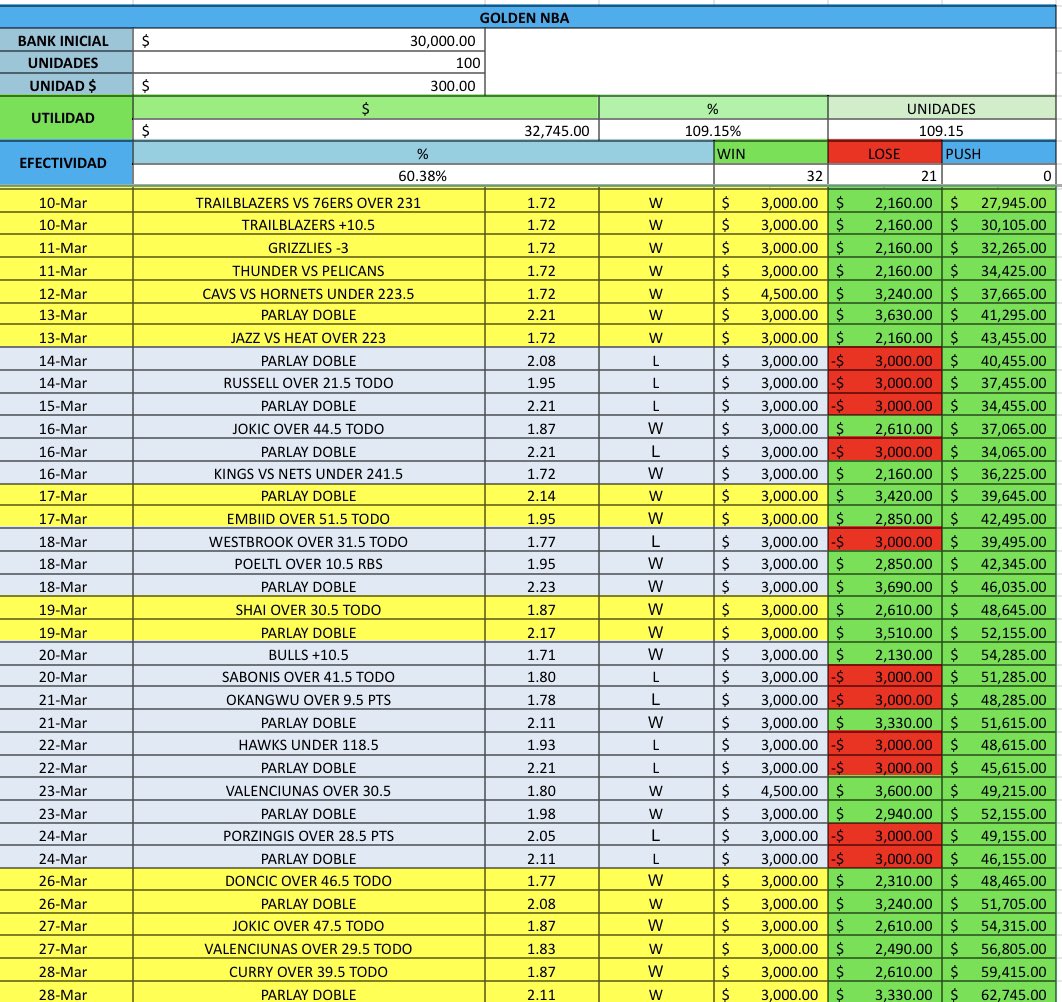Select the 2,130.00 profit on BULLS row
1062x1002 pixels.
pos(884,654)
